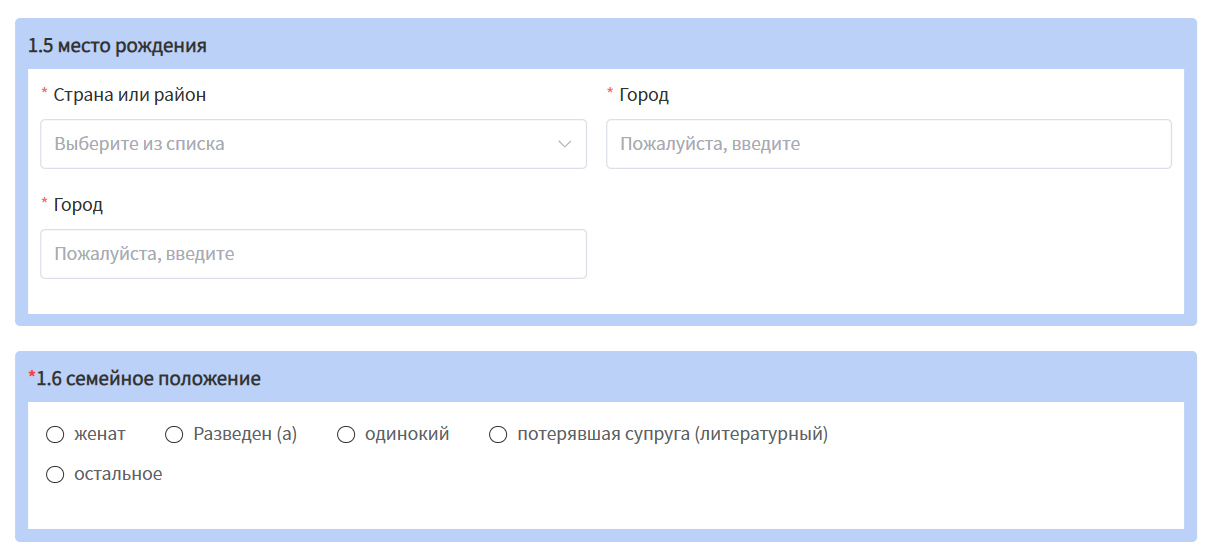
Task: Click the 'Выберите из списка' placeholder text
Action: click(139, 144)
